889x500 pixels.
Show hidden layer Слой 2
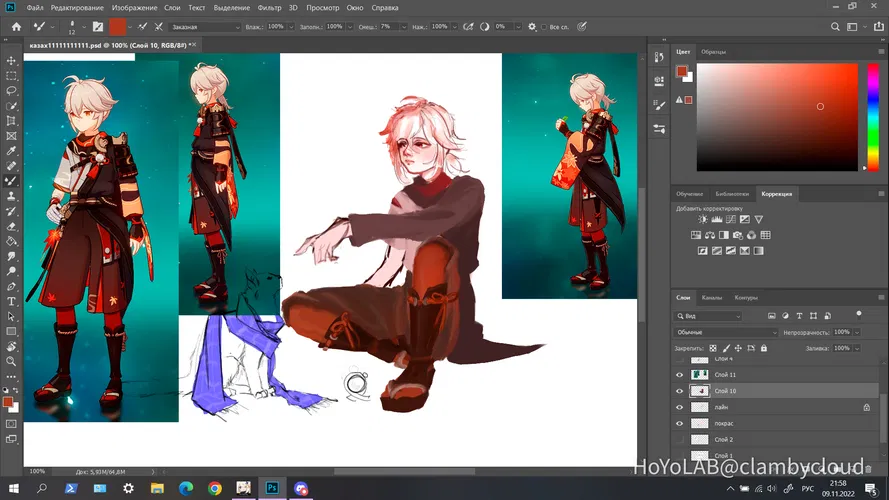680,440
